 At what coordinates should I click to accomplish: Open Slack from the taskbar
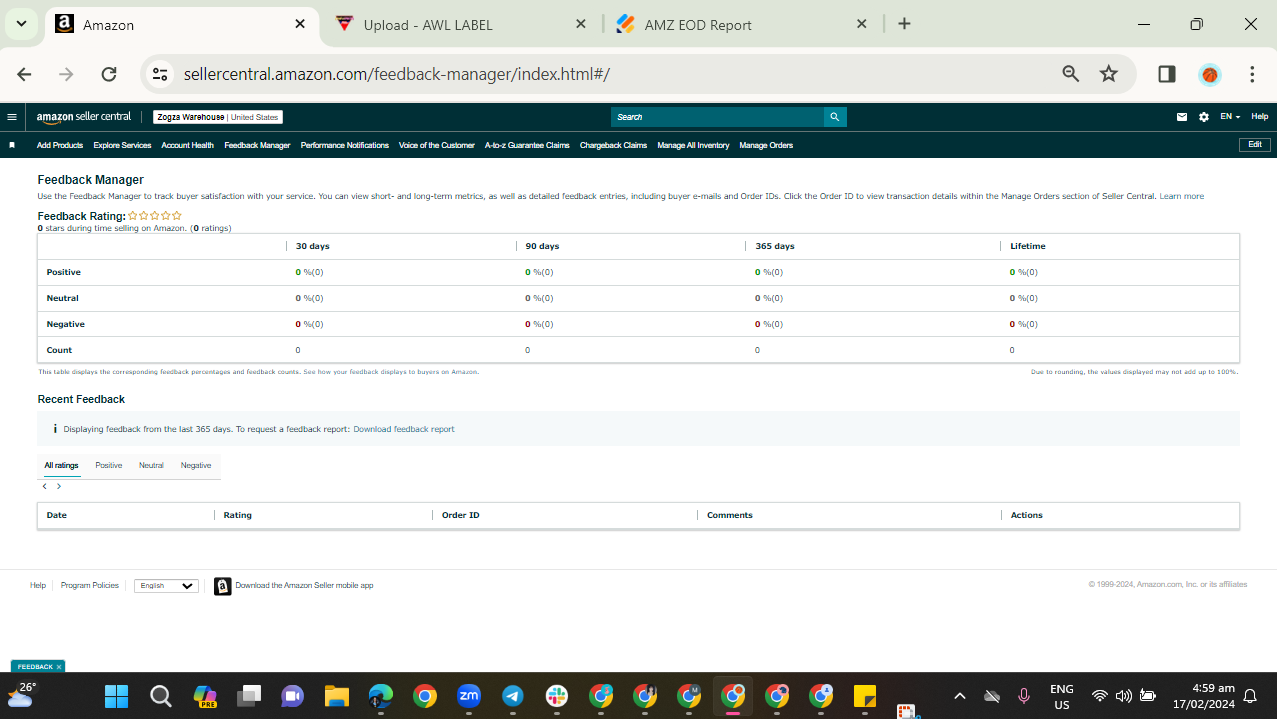(557, 696)
